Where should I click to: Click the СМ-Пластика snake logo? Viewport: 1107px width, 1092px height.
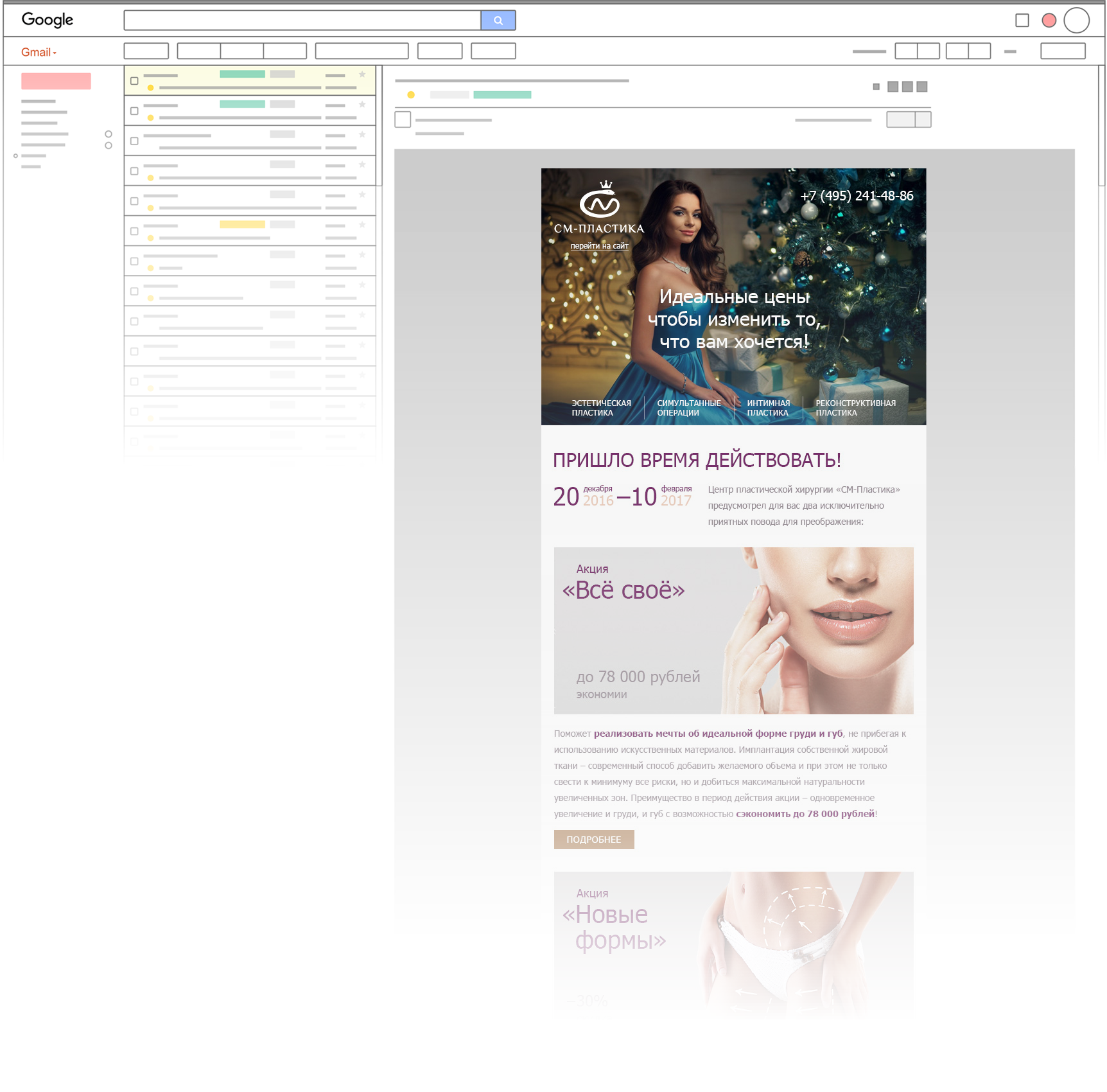click(x=599, y=202)
